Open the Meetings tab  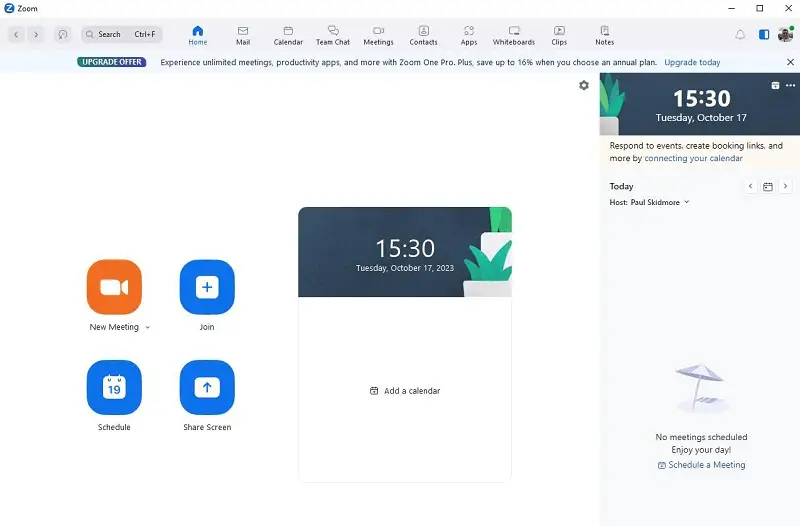(x=379, y=36)
